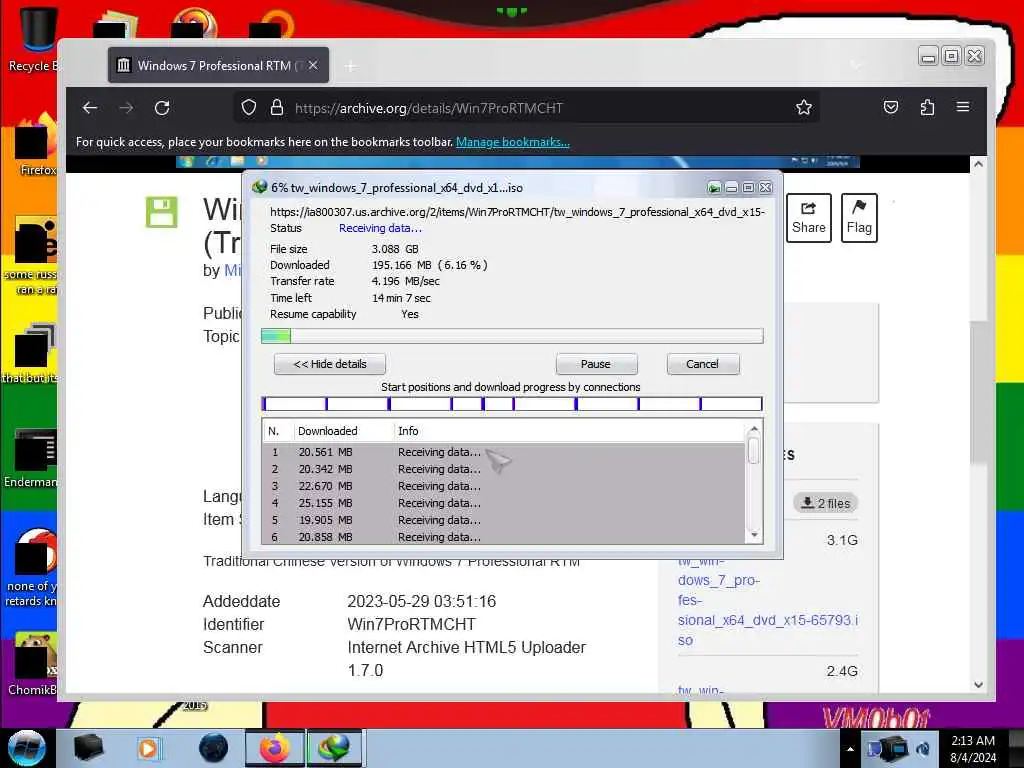This screenshot has width=1024, height=768.
Task: Select connection row 5 with 19.905 MB
Action: (504, 520)
